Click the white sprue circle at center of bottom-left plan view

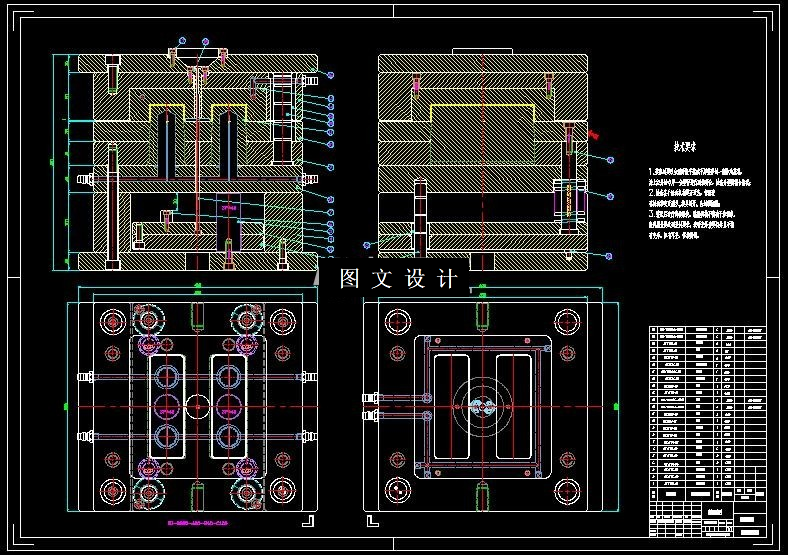(x=198, y=406)
